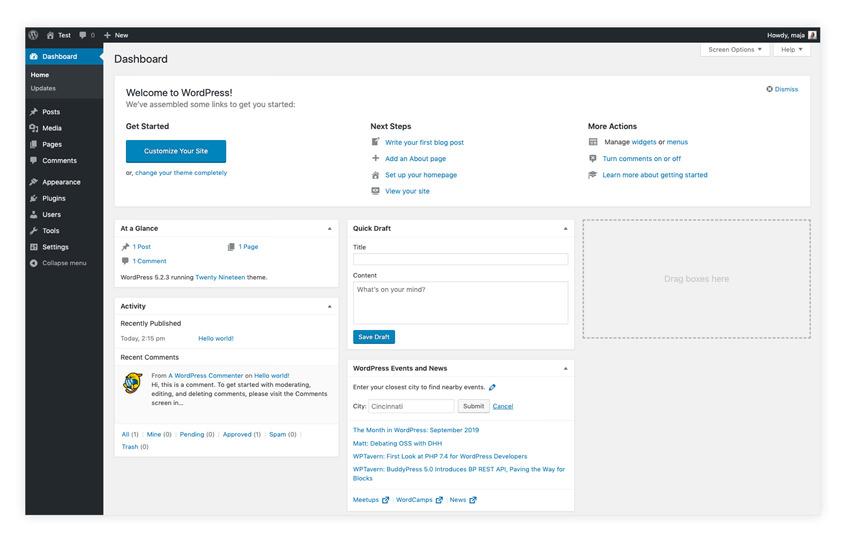Collapse the At a Glance widget
Screen dimensions: 845x545
pos(330,229)
